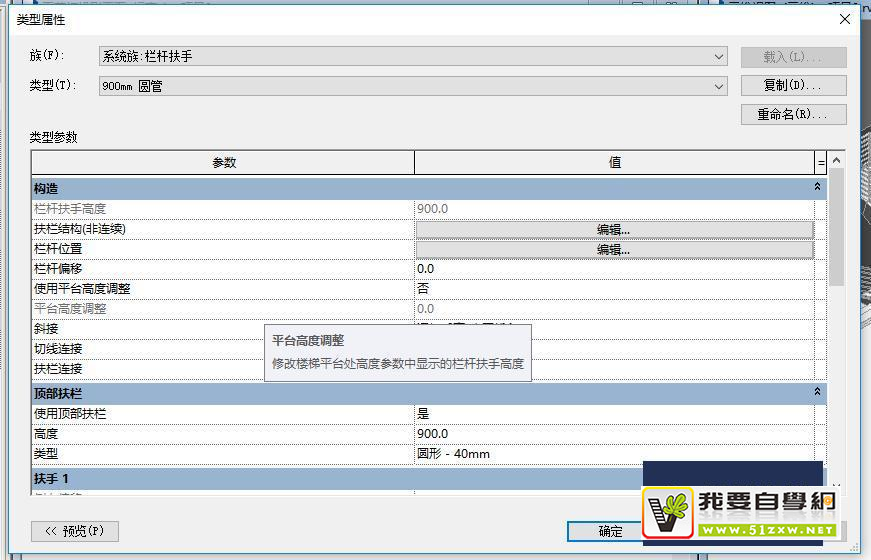Click the 栏杆扶手高度 value 900.0
This screenshot has width=871, height=560.
[614, 209]
